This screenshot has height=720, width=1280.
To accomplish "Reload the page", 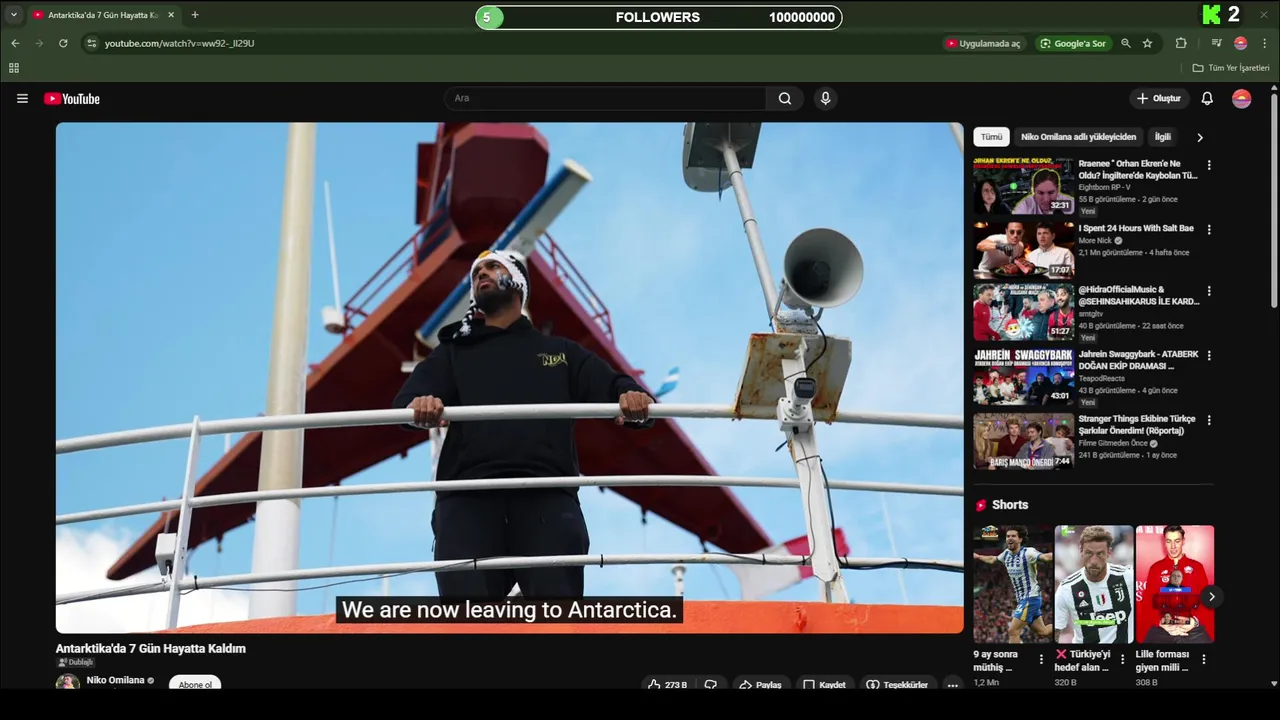I will [x=63, y=43].
